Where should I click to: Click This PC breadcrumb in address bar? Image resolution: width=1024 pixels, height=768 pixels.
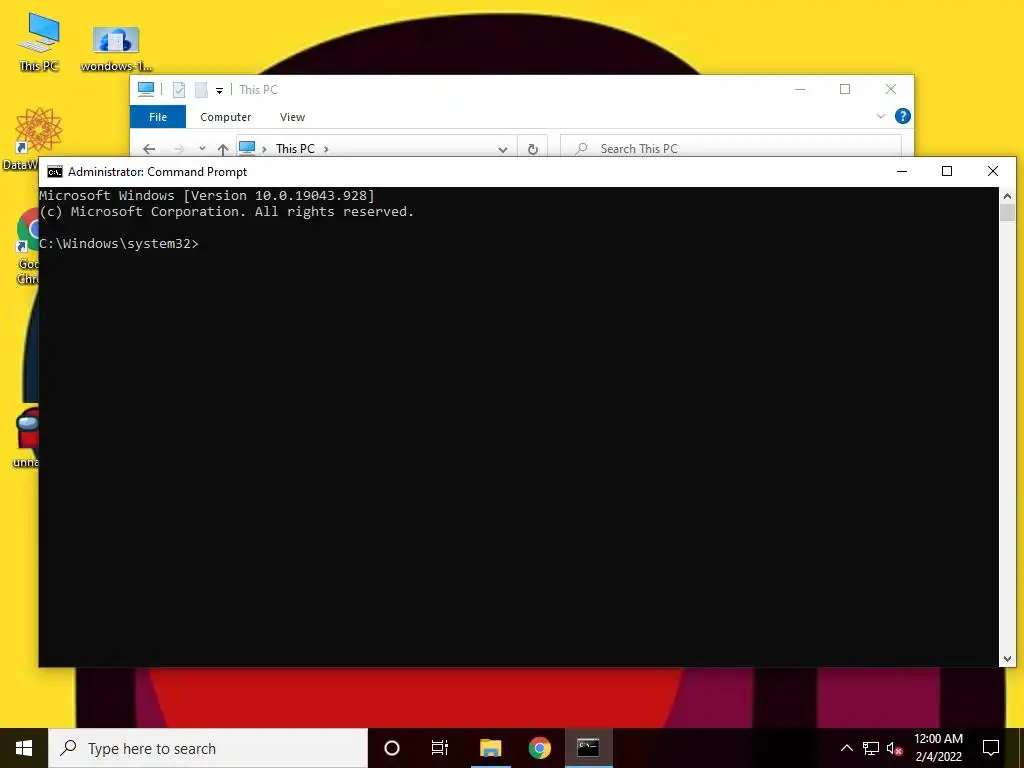click(x=295, y=149)
